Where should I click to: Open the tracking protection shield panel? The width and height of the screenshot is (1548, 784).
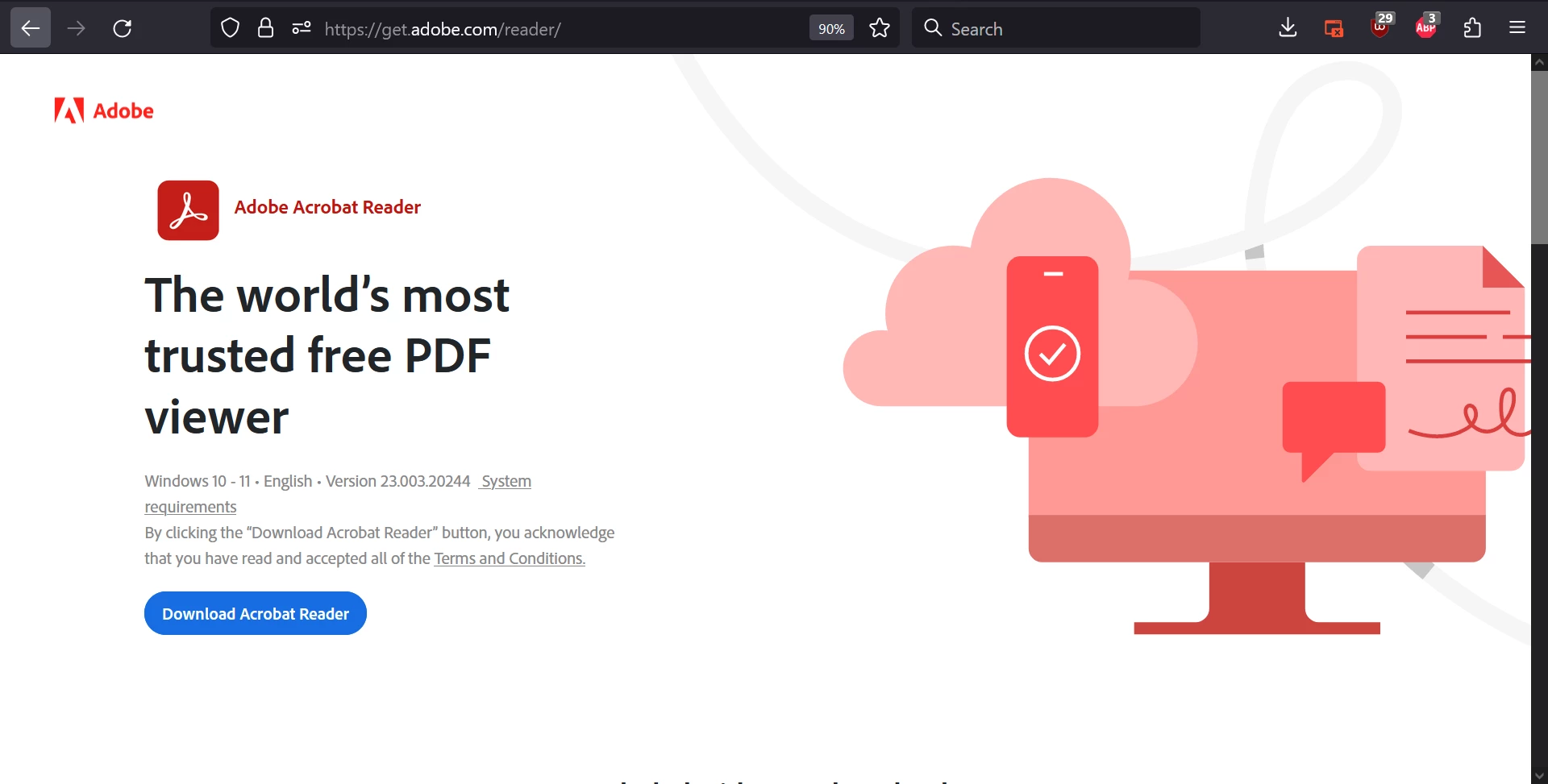pos(231,28)
